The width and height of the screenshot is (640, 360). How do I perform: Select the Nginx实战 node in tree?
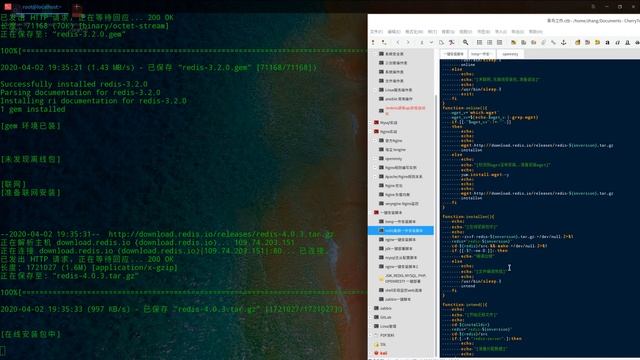tap(389, 131)
